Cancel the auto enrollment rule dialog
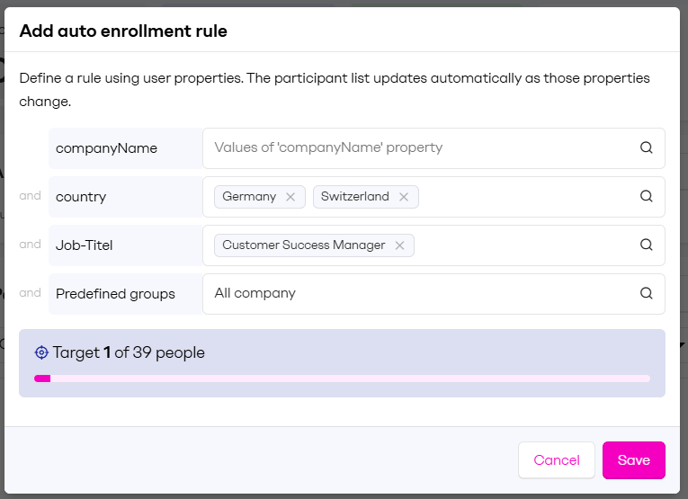Screen dimensions: 688x499 click(556, 460)
